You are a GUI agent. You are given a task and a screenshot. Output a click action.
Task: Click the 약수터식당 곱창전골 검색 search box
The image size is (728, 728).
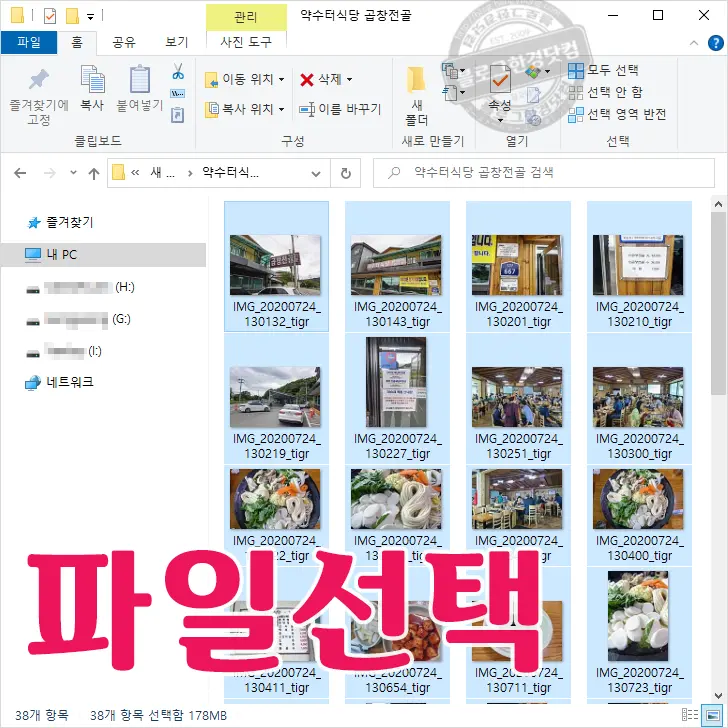[x=544, y=173]
